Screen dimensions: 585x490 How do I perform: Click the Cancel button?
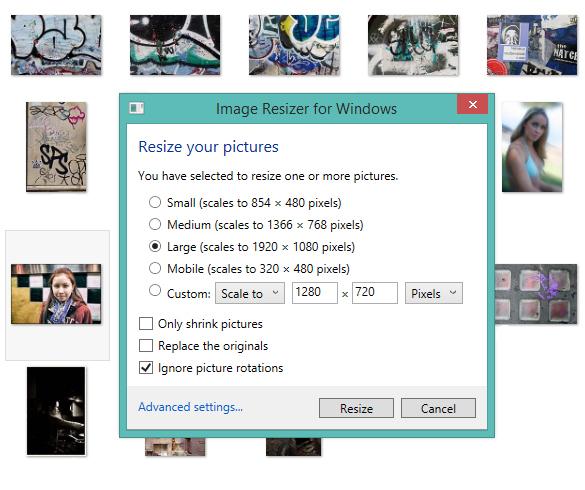point(438,408)
